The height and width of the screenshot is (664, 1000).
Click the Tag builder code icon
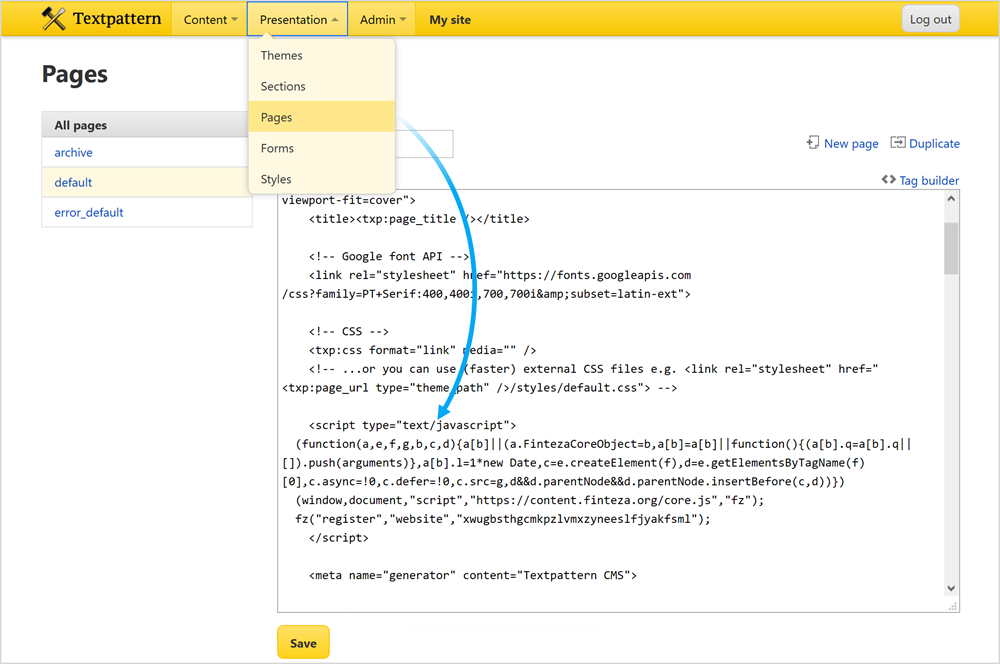point(888,180)
